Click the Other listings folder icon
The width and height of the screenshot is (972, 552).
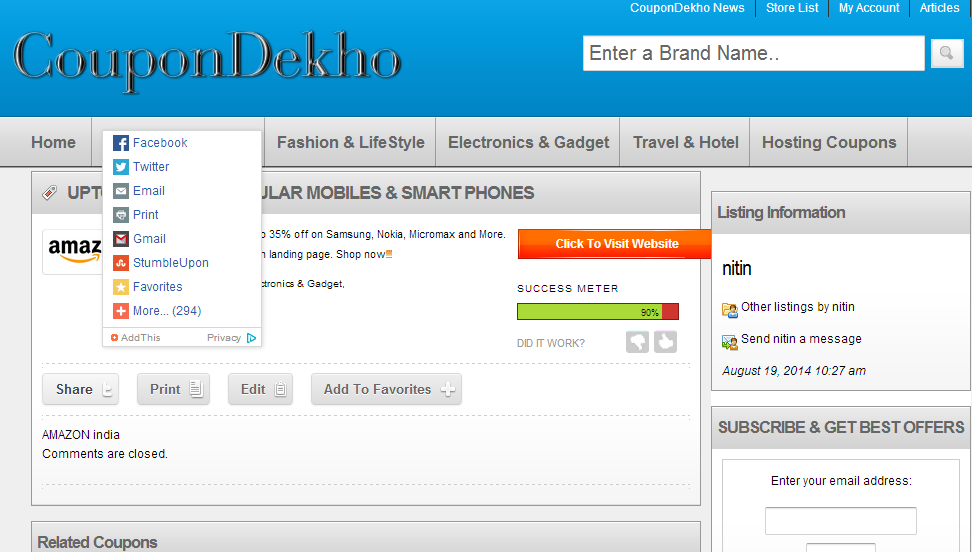730,309
